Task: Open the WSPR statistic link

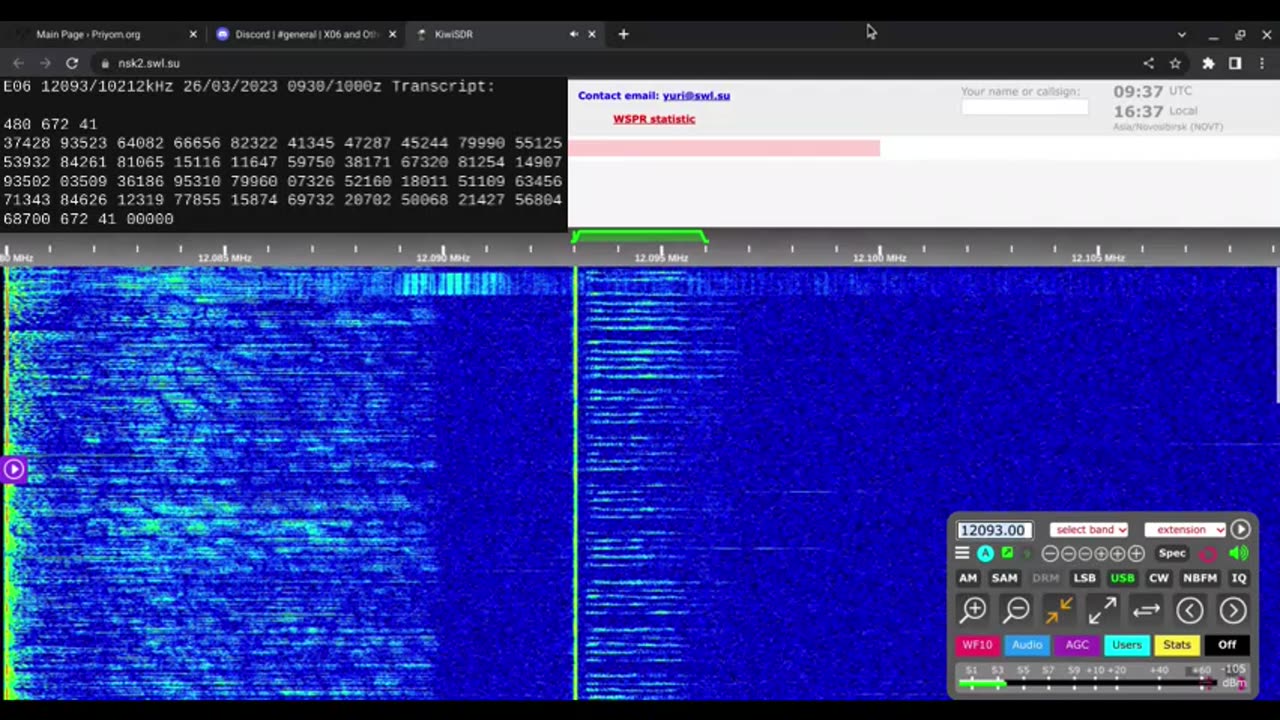Action: [654, 119]
